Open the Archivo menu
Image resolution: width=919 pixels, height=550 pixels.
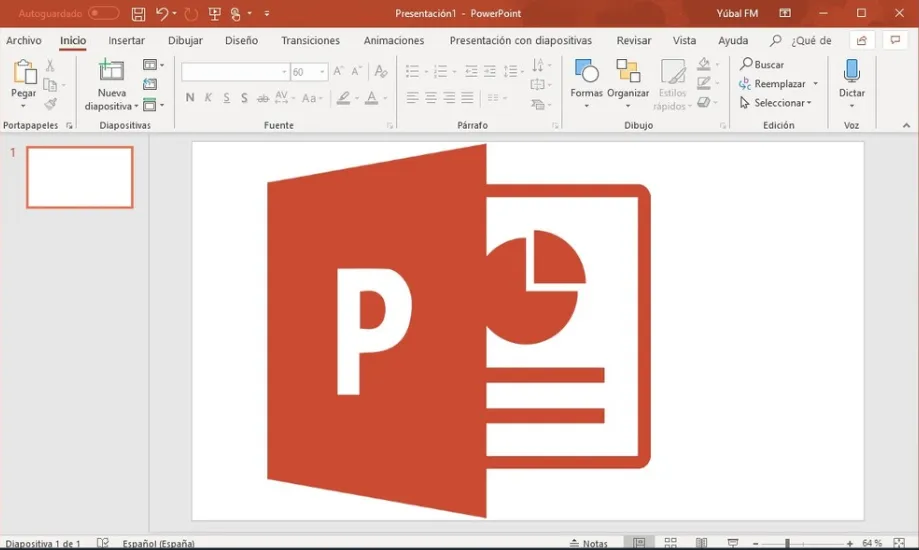point(24,40)
